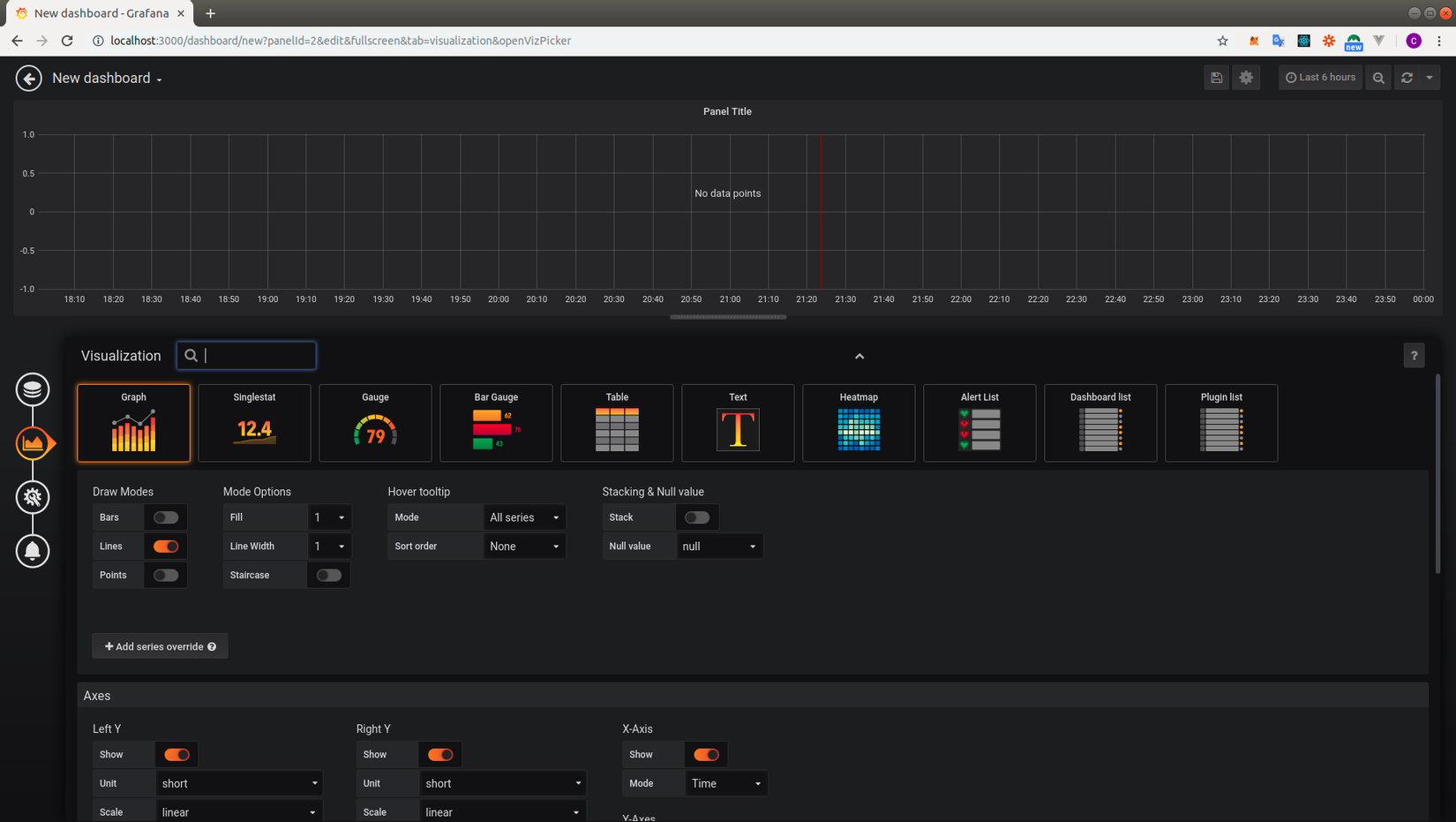This screenshot has width=1456, height=822.
Task: Open dashboard settings cog icon
Action: tap(1246, 78)
